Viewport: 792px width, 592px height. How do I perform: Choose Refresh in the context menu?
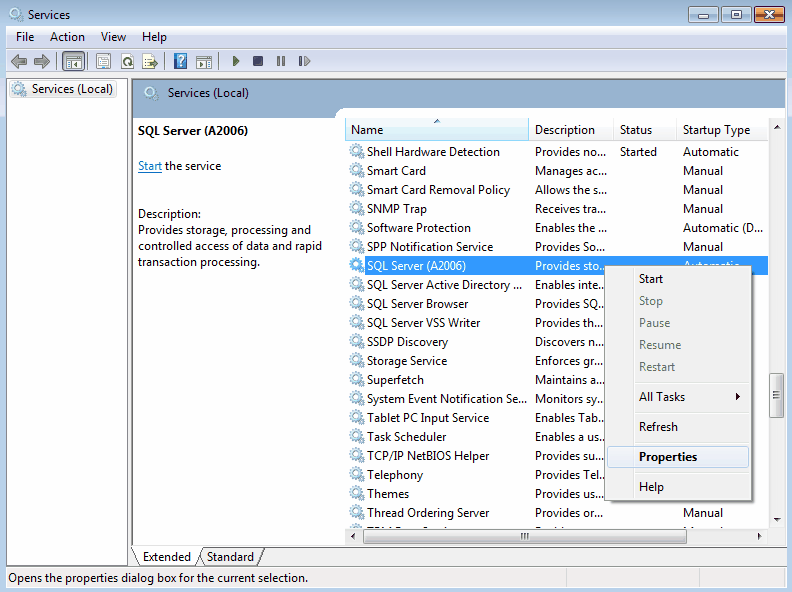tap(677, 427)
